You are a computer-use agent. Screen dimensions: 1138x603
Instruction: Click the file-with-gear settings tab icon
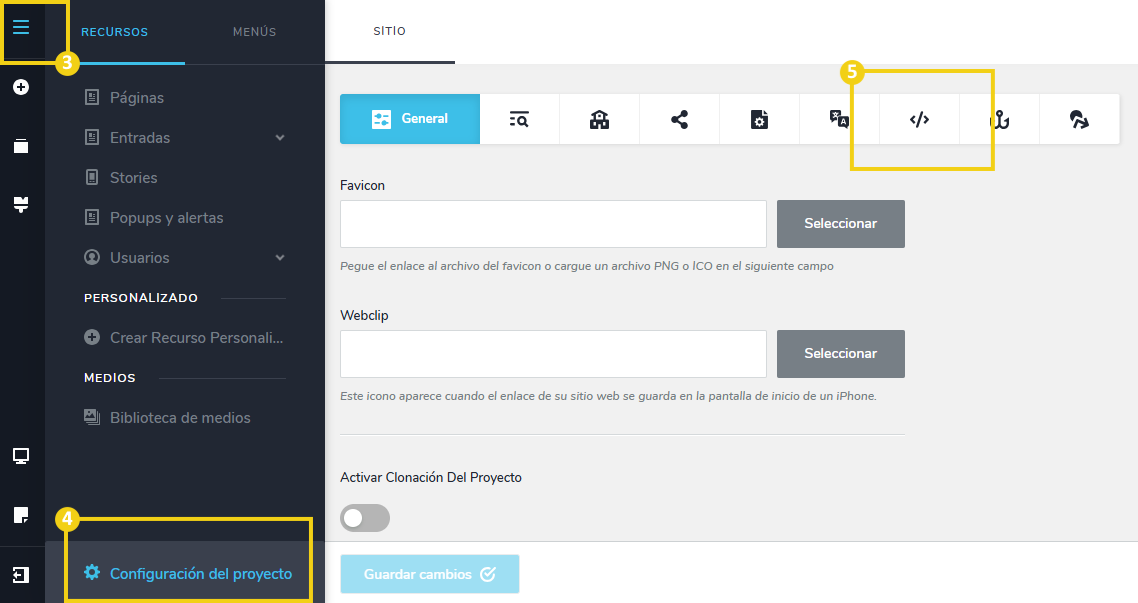coord(759,118)
